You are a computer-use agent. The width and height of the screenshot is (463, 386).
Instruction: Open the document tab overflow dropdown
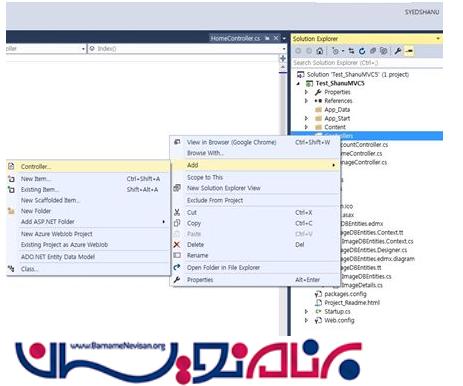284,39
